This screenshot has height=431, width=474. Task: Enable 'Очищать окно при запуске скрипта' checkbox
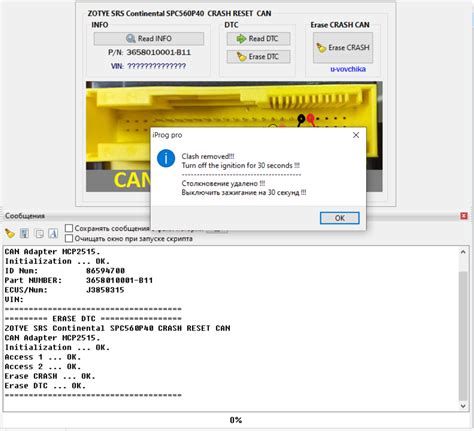[69, 238]
